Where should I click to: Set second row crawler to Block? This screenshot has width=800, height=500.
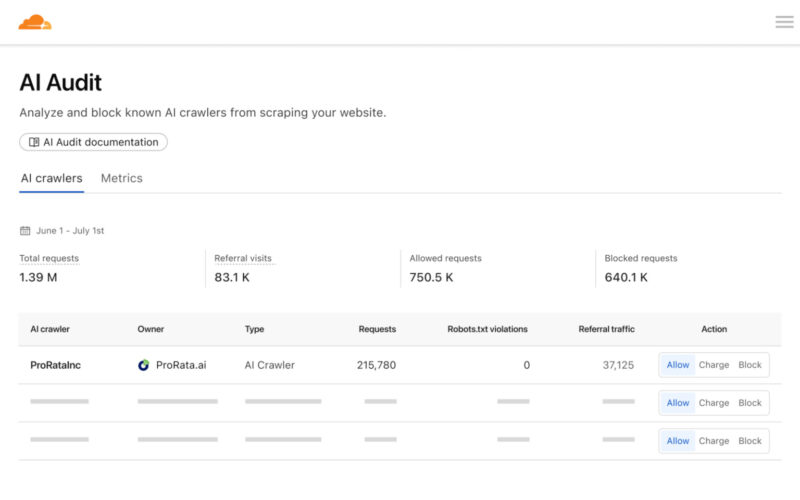pos(749,403)
